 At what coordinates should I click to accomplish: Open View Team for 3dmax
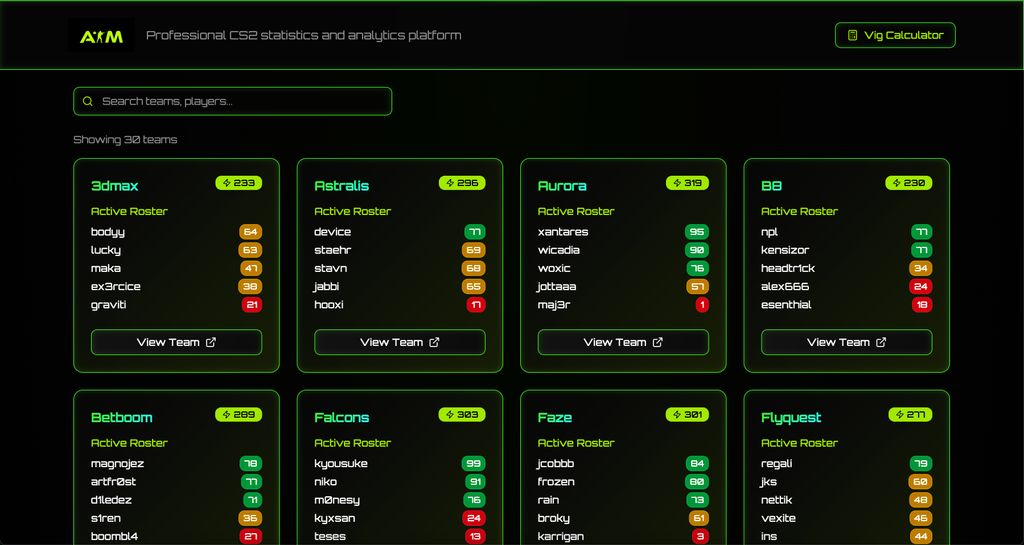[x=176, y=342]
